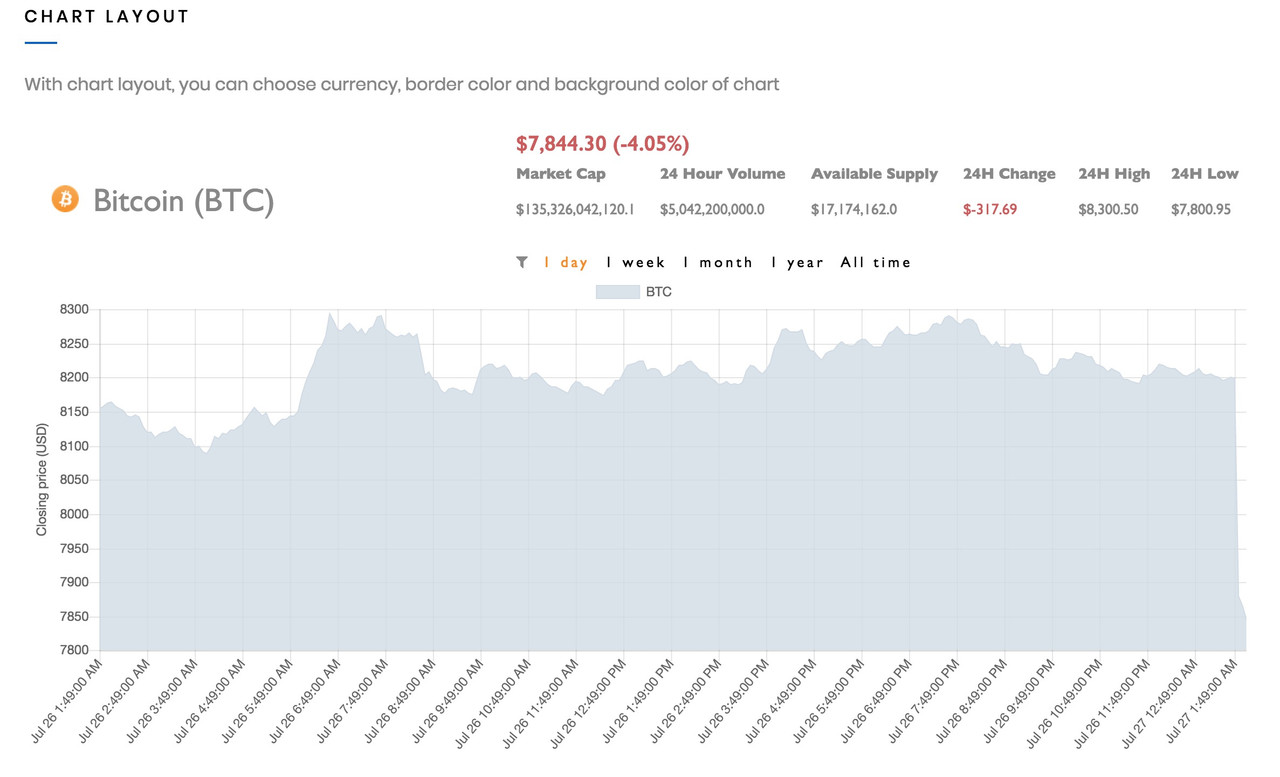The height and width of the screenshot is (777, 1280).
Task: Click the $7,800.95 low value
Action: [x=1201, y=209]
